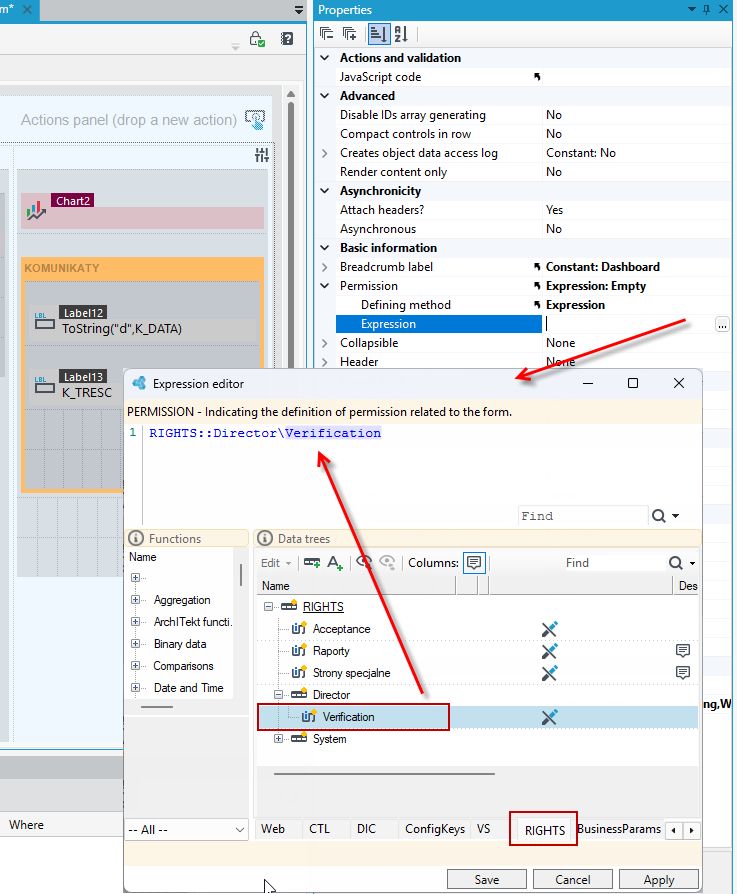Click the pen icon in Verification row
The height and width of the screenshot is (894, 737).
[x=549, y=717]
